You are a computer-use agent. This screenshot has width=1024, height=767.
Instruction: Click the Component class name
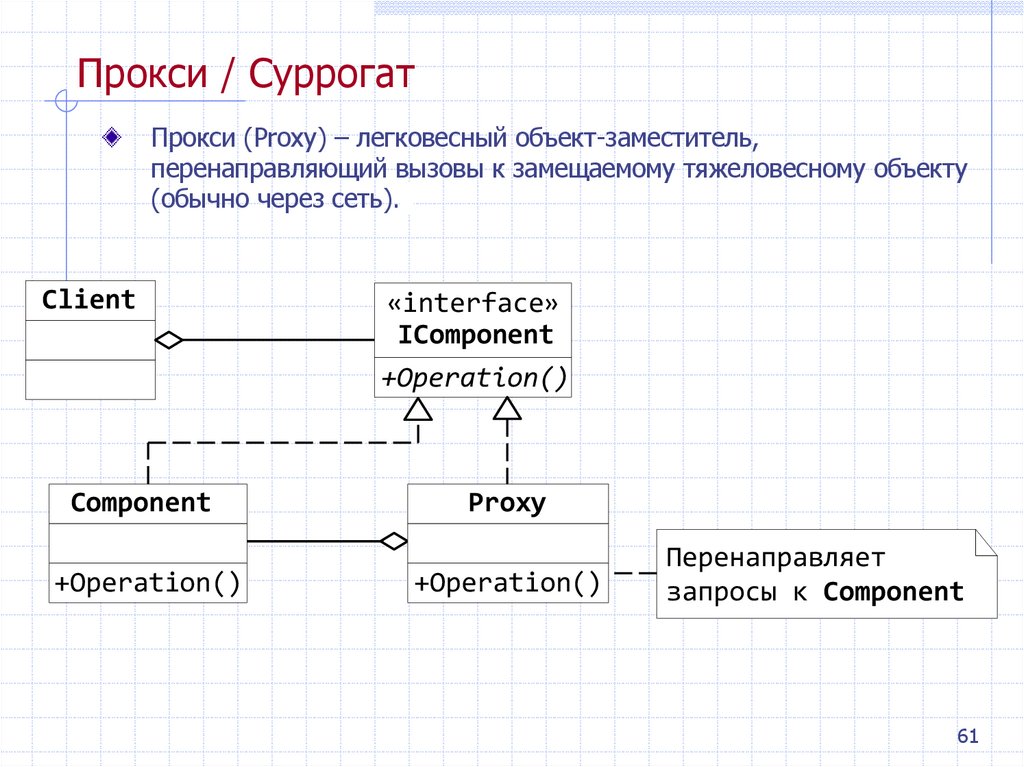point(147,503)
